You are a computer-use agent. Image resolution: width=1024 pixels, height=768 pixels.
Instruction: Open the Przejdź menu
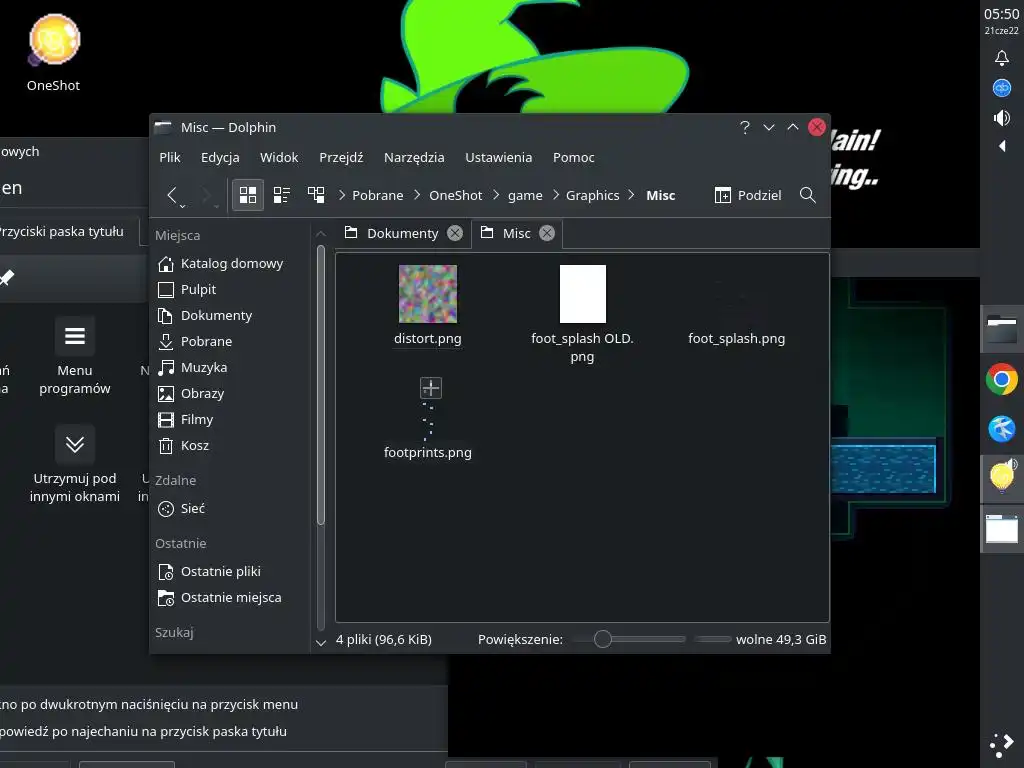341,157
